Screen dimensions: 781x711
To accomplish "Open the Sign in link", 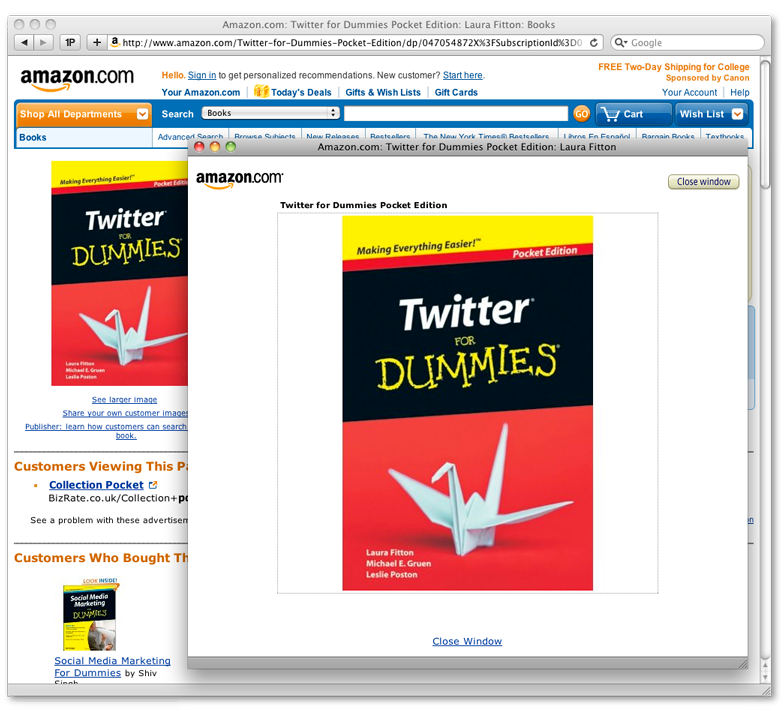I will [x=202, y=75].
